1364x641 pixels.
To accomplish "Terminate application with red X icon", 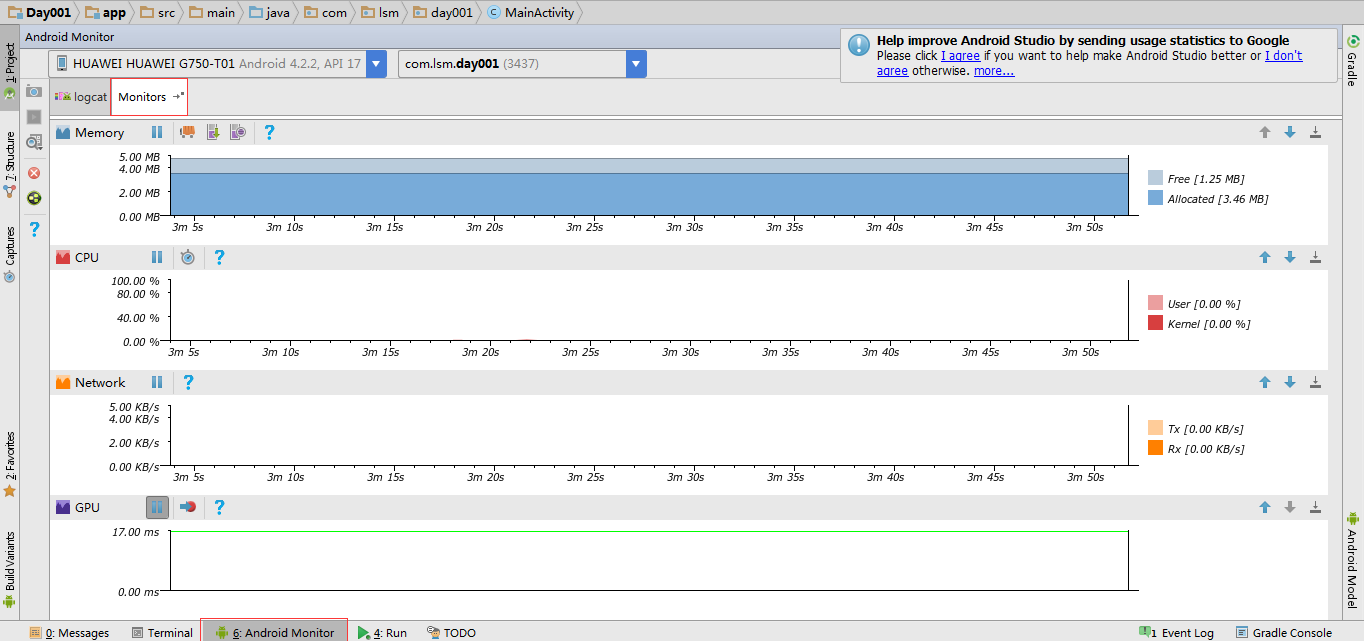I will pos(34,172).
